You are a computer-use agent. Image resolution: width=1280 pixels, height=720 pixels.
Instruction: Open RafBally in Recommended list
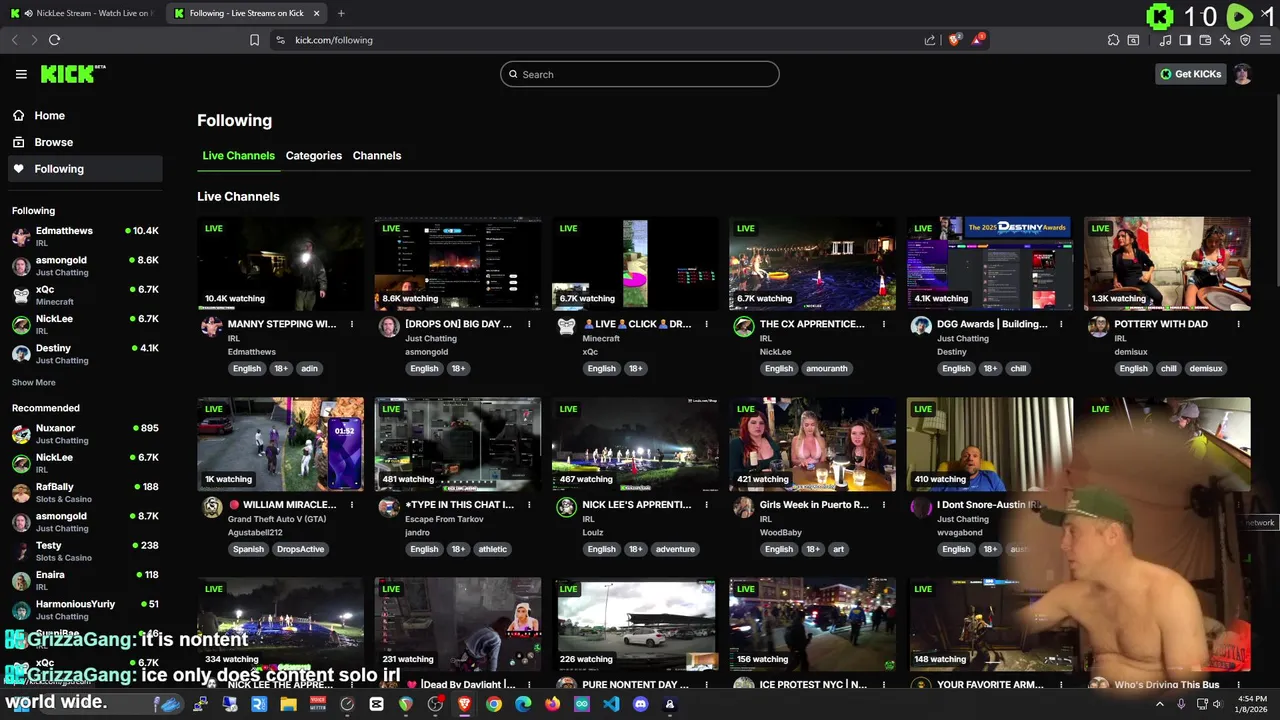[x=85, y=492]
